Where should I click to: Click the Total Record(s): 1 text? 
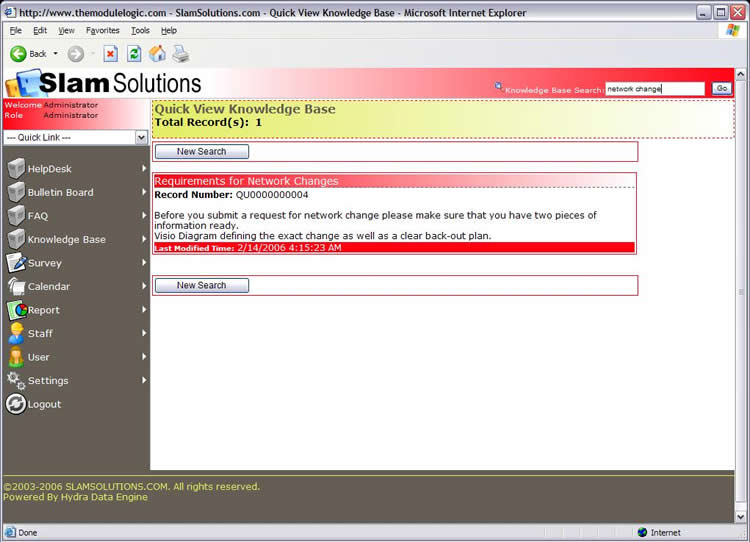point(208,122)
